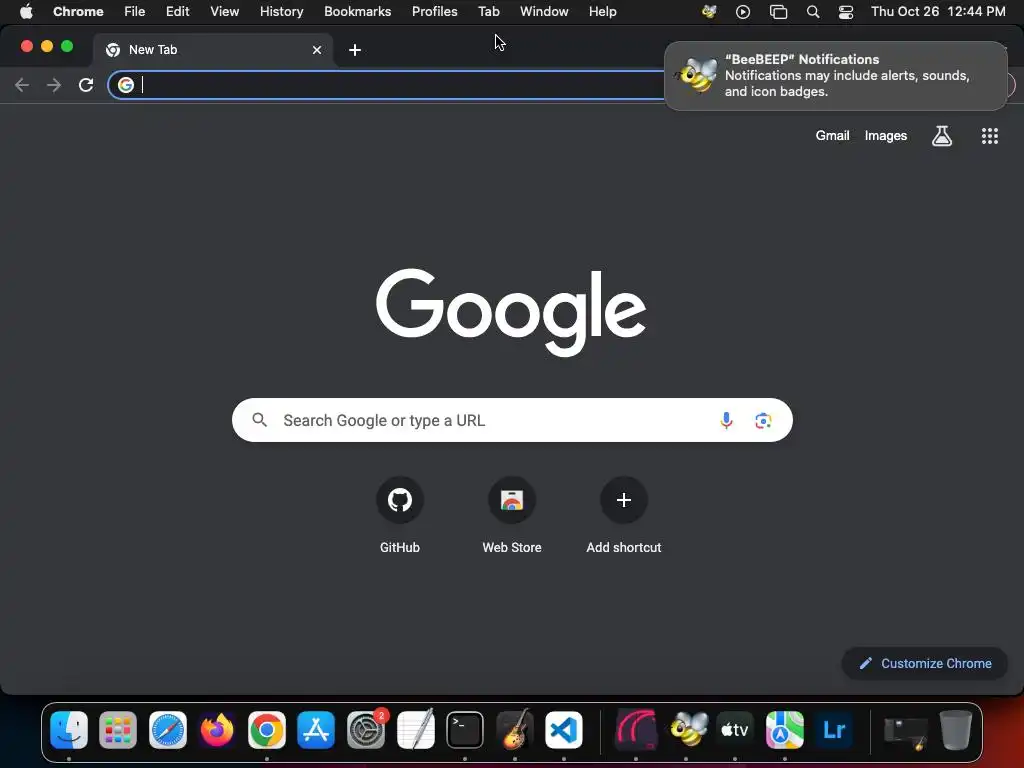Click the back navigation arrow
The image size is (1024, 768).
22,85
